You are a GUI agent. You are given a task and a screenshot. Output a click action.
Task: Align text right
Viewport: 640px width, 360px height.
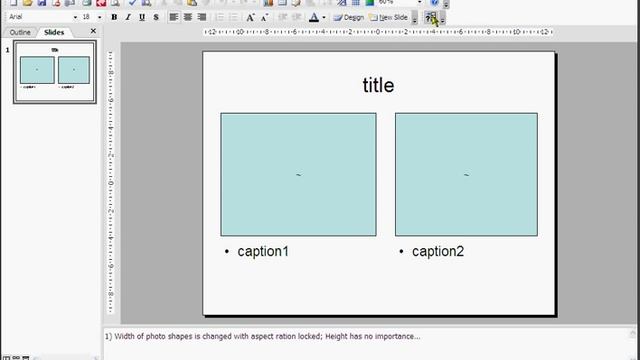pyautogui.click(x=202, y=17)
